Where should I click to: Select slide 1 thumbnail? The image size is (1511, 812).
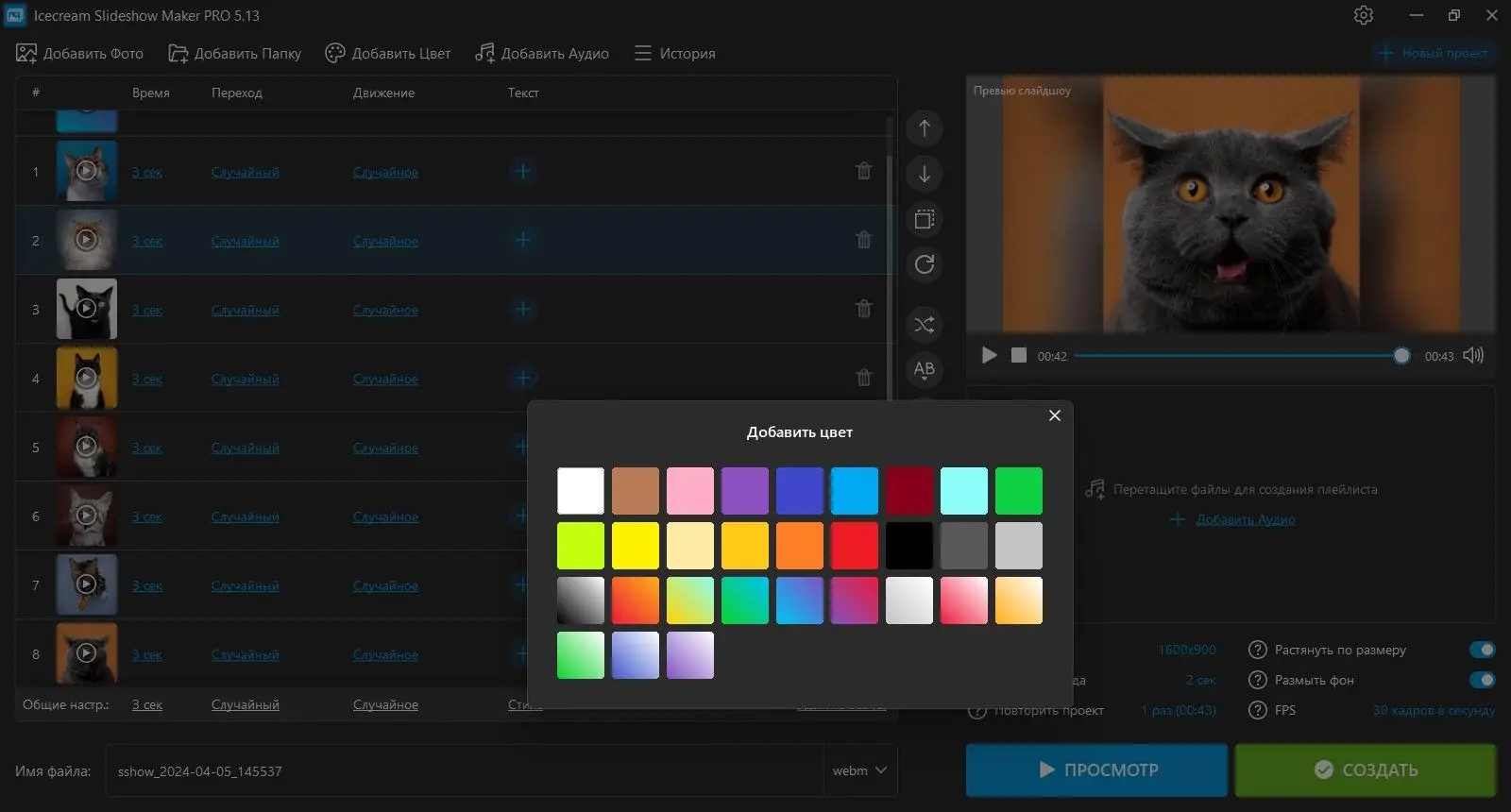tap(87, 171)
